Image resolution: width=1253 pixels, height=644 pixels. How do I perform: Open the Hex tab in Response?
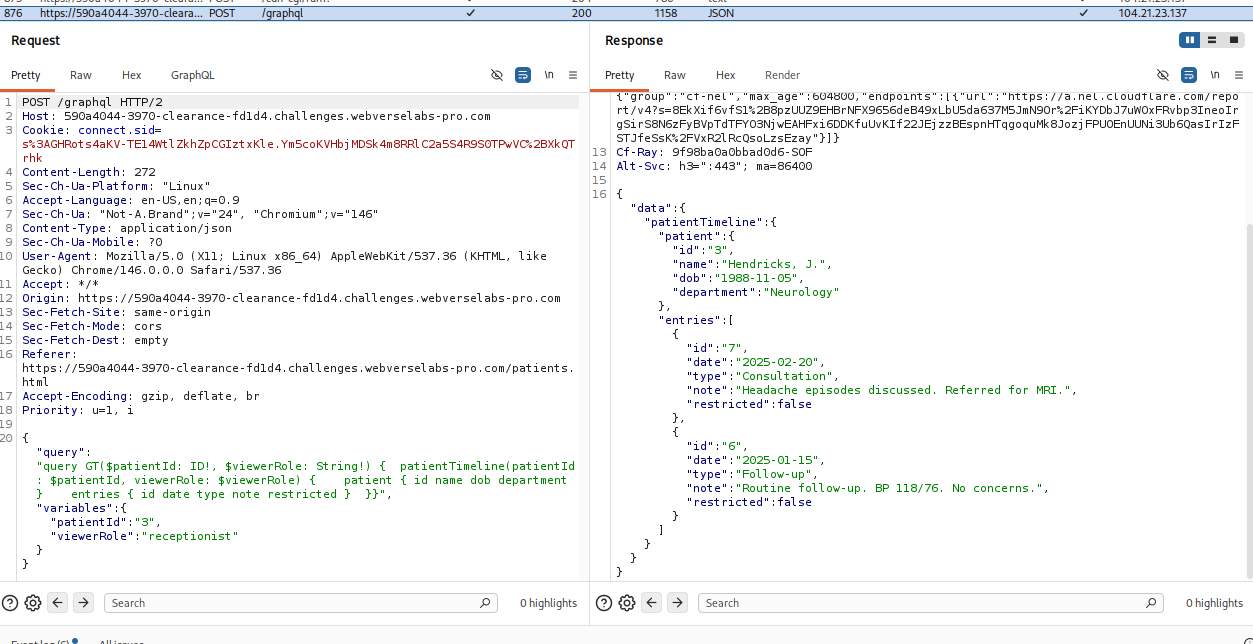(726, 75)
